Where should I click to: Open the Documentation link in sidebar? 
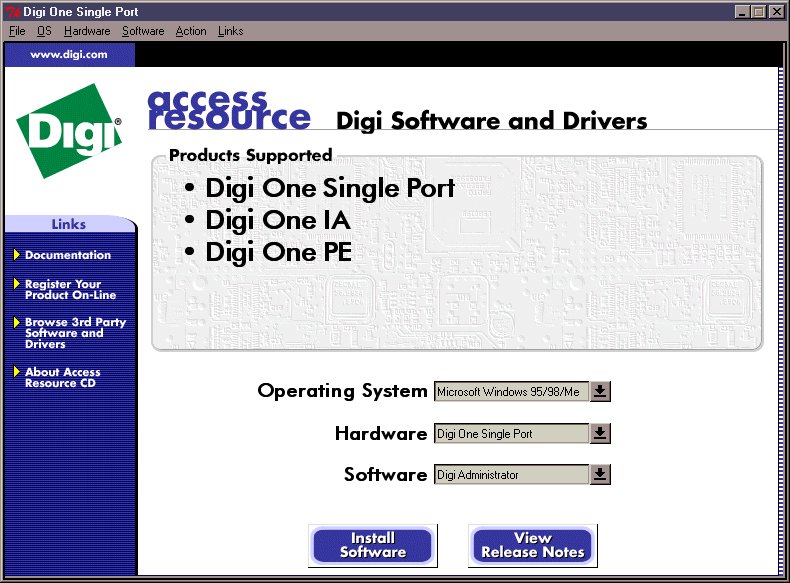point(68,255)
